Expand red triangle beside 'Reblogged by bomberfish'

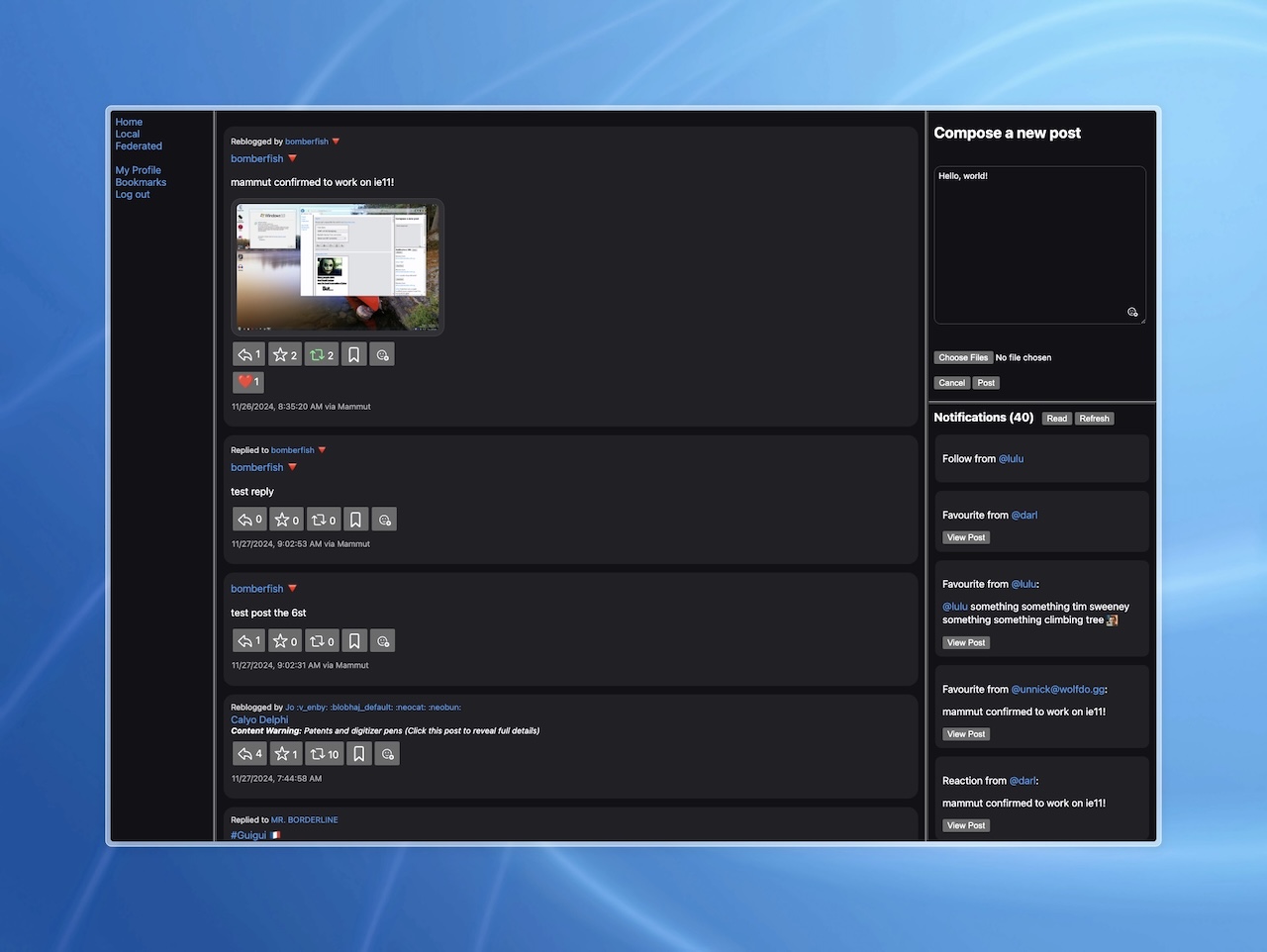pos(337,142)
